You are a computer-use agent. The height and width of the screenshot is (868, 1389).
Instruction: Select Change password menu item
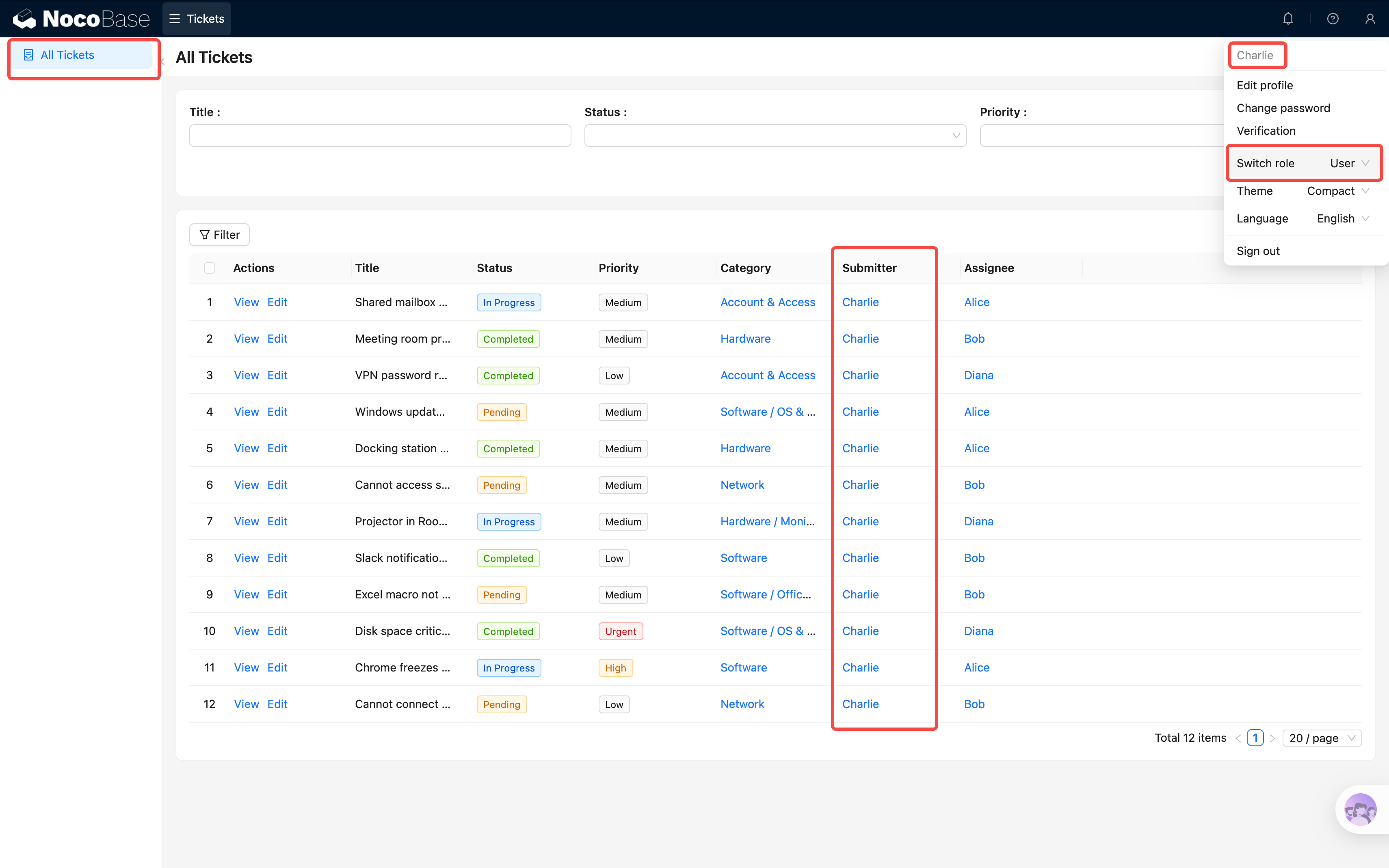(1283, 108)
